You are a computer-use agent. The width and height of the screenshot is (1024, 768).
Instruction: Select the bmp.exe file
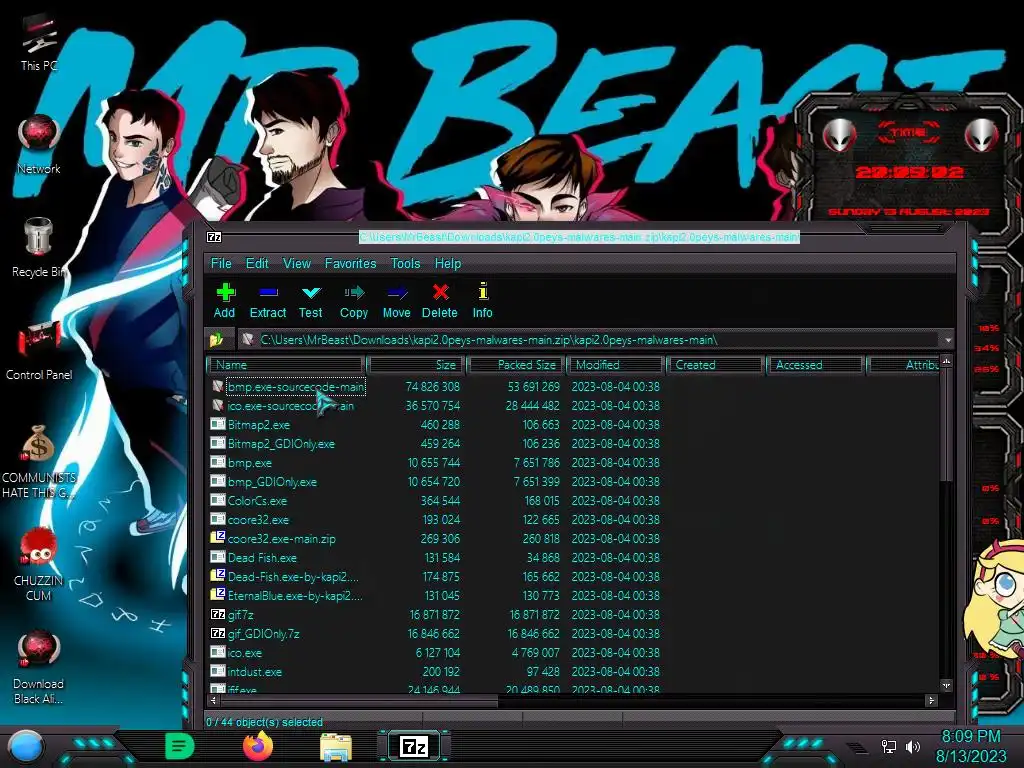pyautogui.click(x=249, y=462)
